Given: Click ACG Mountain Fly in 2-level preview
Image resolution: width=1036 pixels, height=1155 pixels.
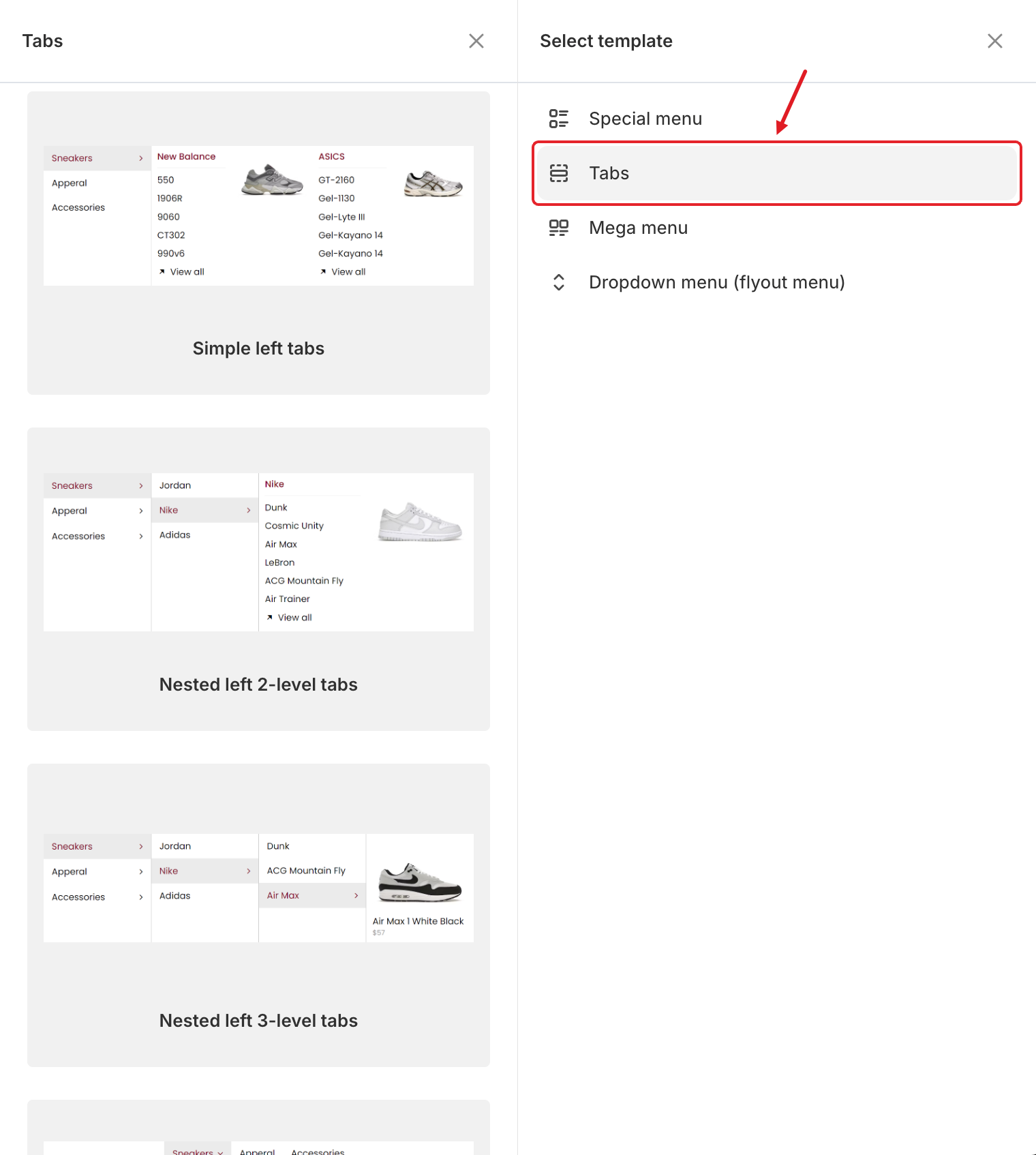Looking at the screenshot, I should [304, 581].
